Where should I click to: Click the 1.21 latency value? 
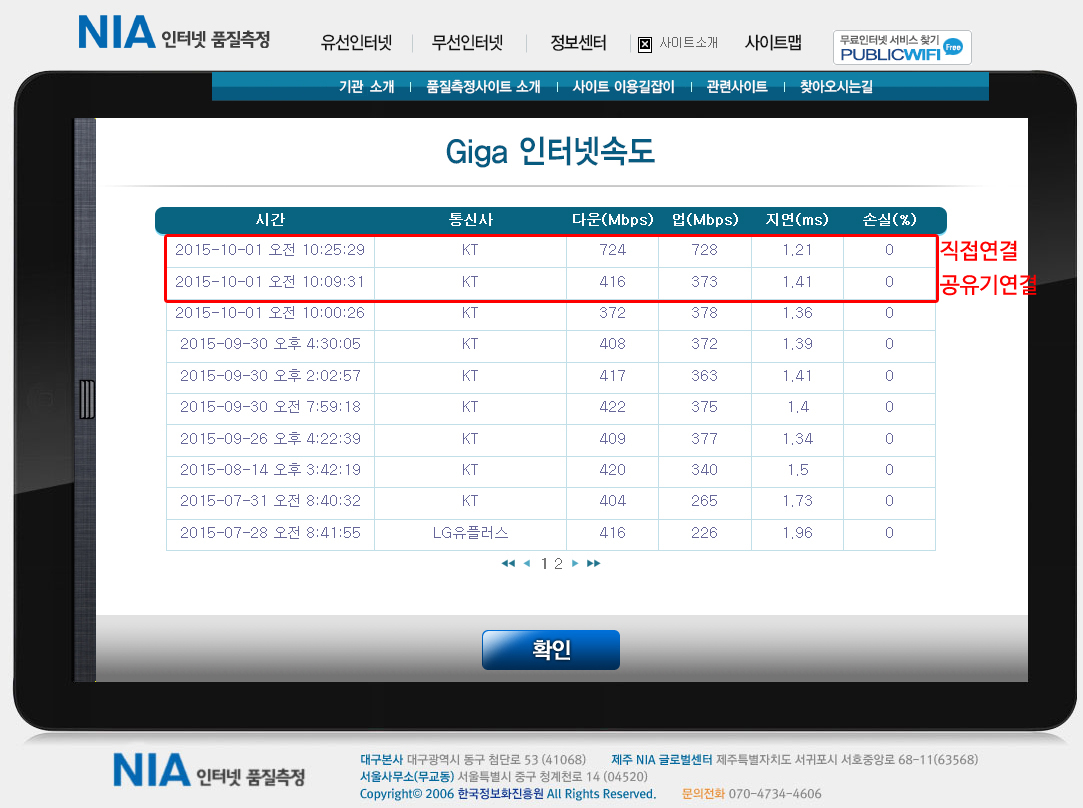pyautogui.click(x=797, y=250)
